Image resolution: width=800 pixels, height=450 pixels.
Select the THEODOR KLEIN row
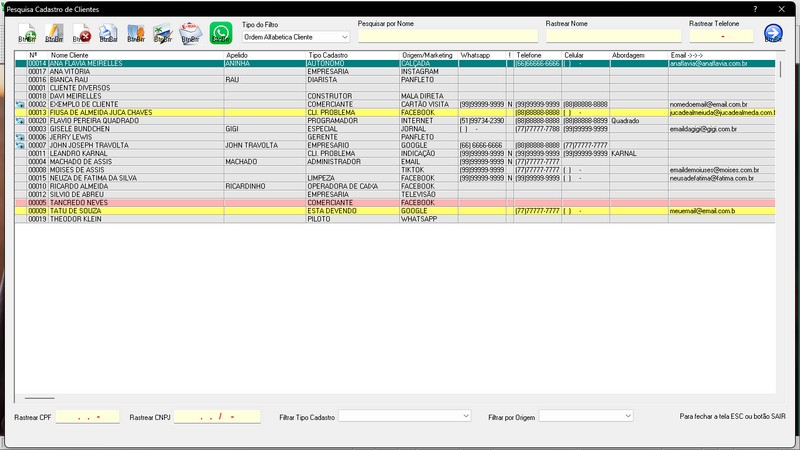point(395,219)
